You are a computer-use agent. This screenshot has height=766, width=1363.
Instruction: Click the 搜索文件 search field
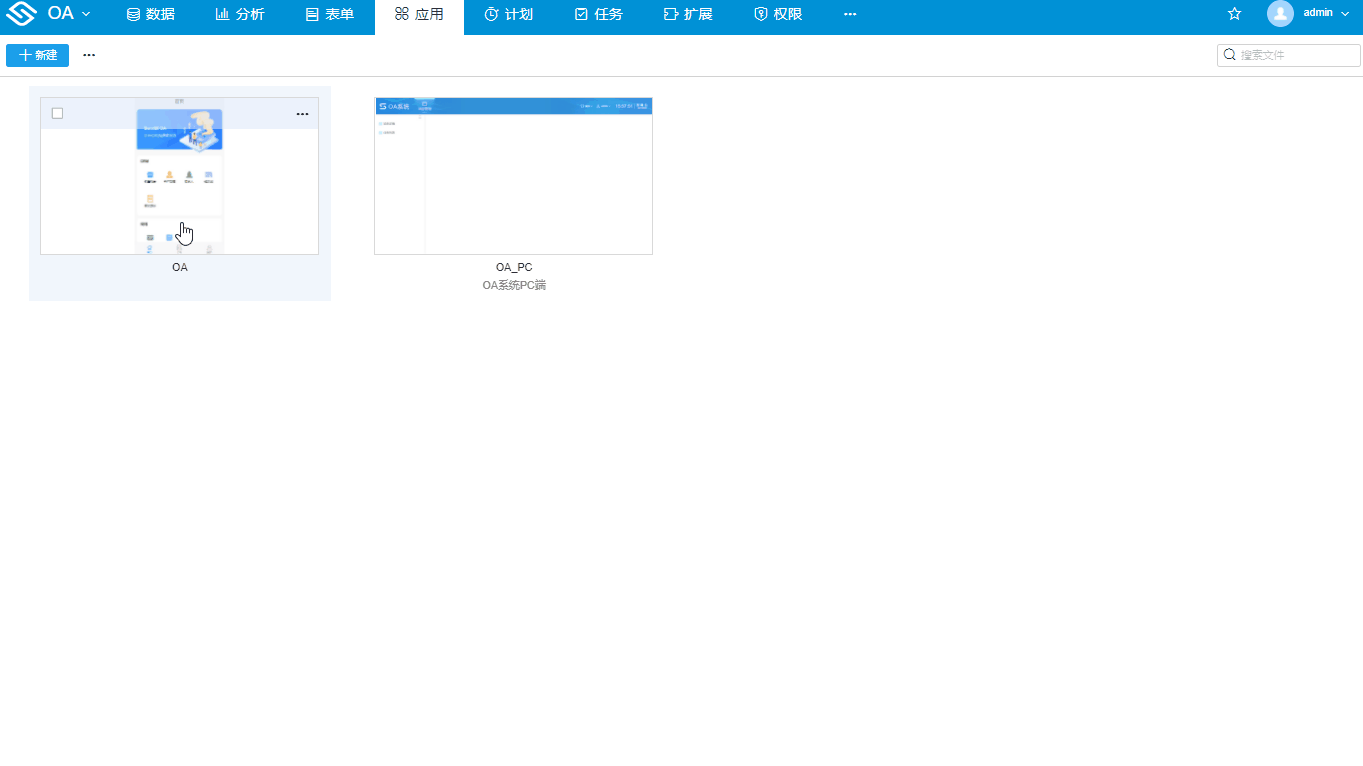[x=1297, y=55]
